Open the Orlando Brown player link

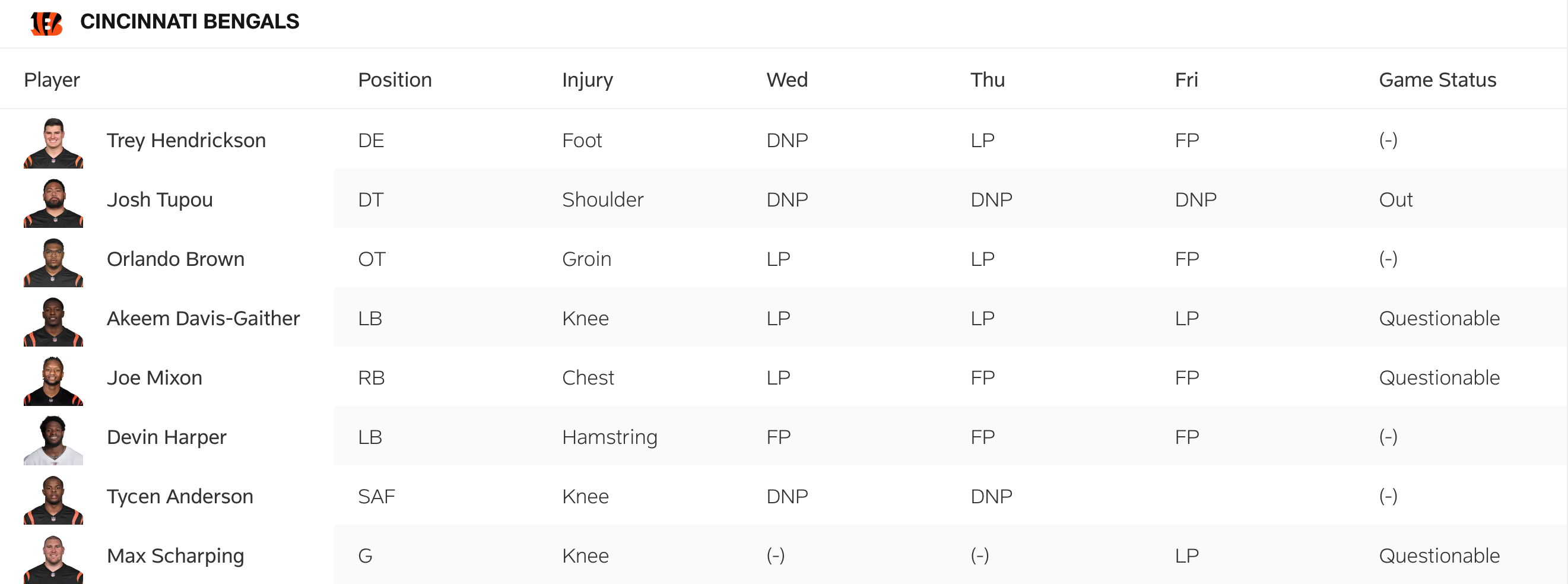click(175, 259)
